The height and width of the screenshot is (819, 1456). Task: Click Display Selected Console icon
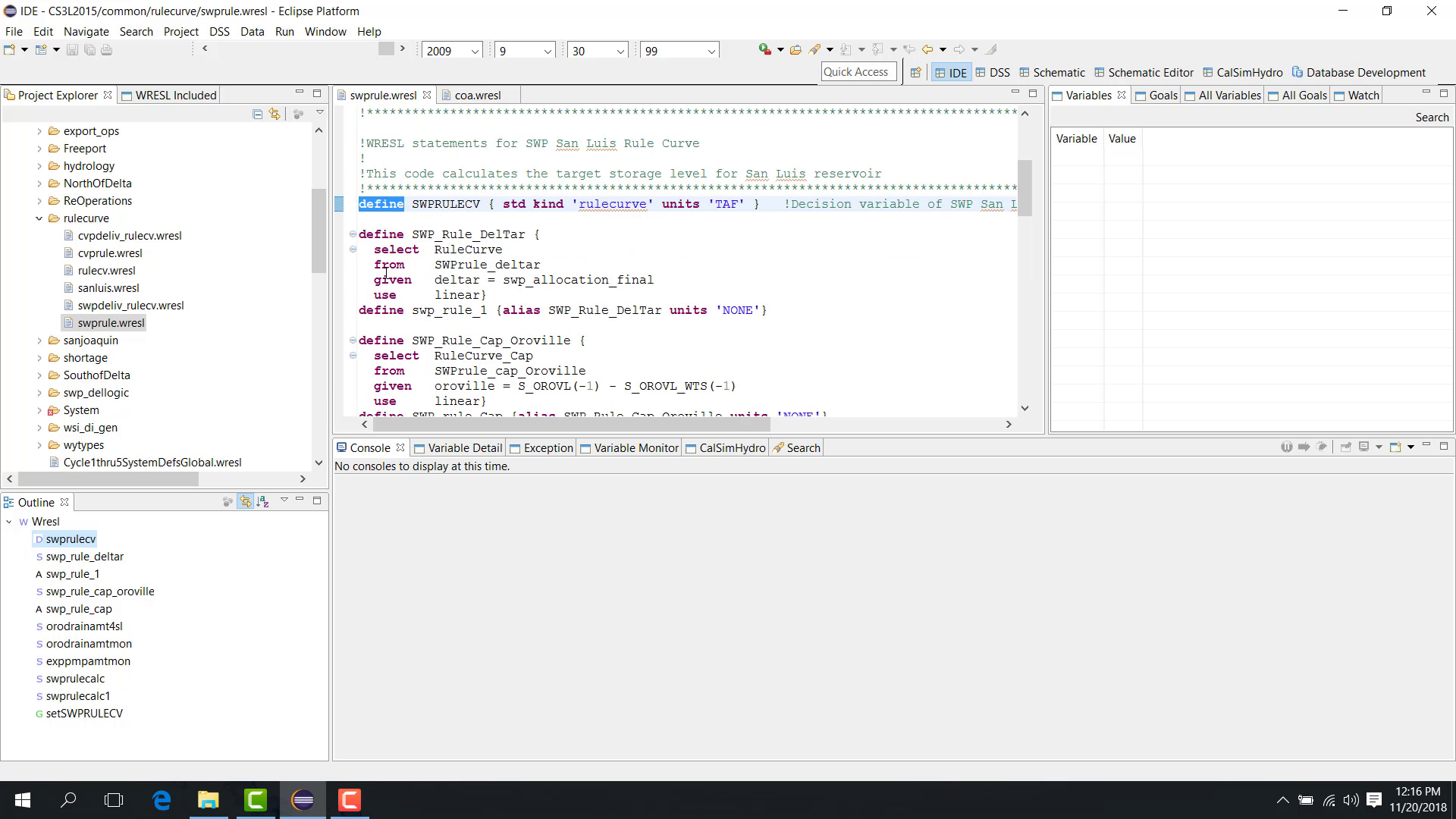1363,447
